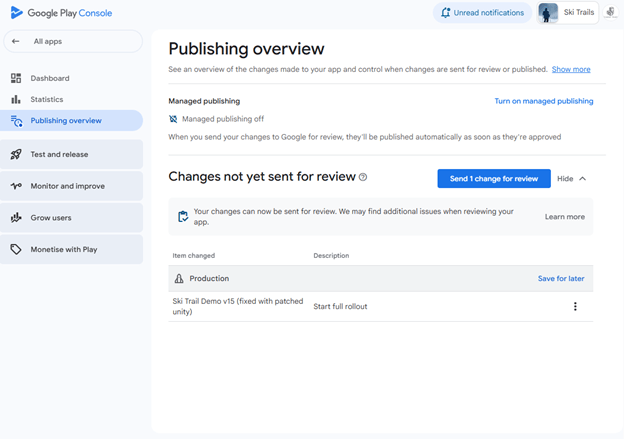The width and height of the screenshot is (624, 439).
Task: Open the three-dot menu for Ski Trail Demo
Action: pos(575,307)
